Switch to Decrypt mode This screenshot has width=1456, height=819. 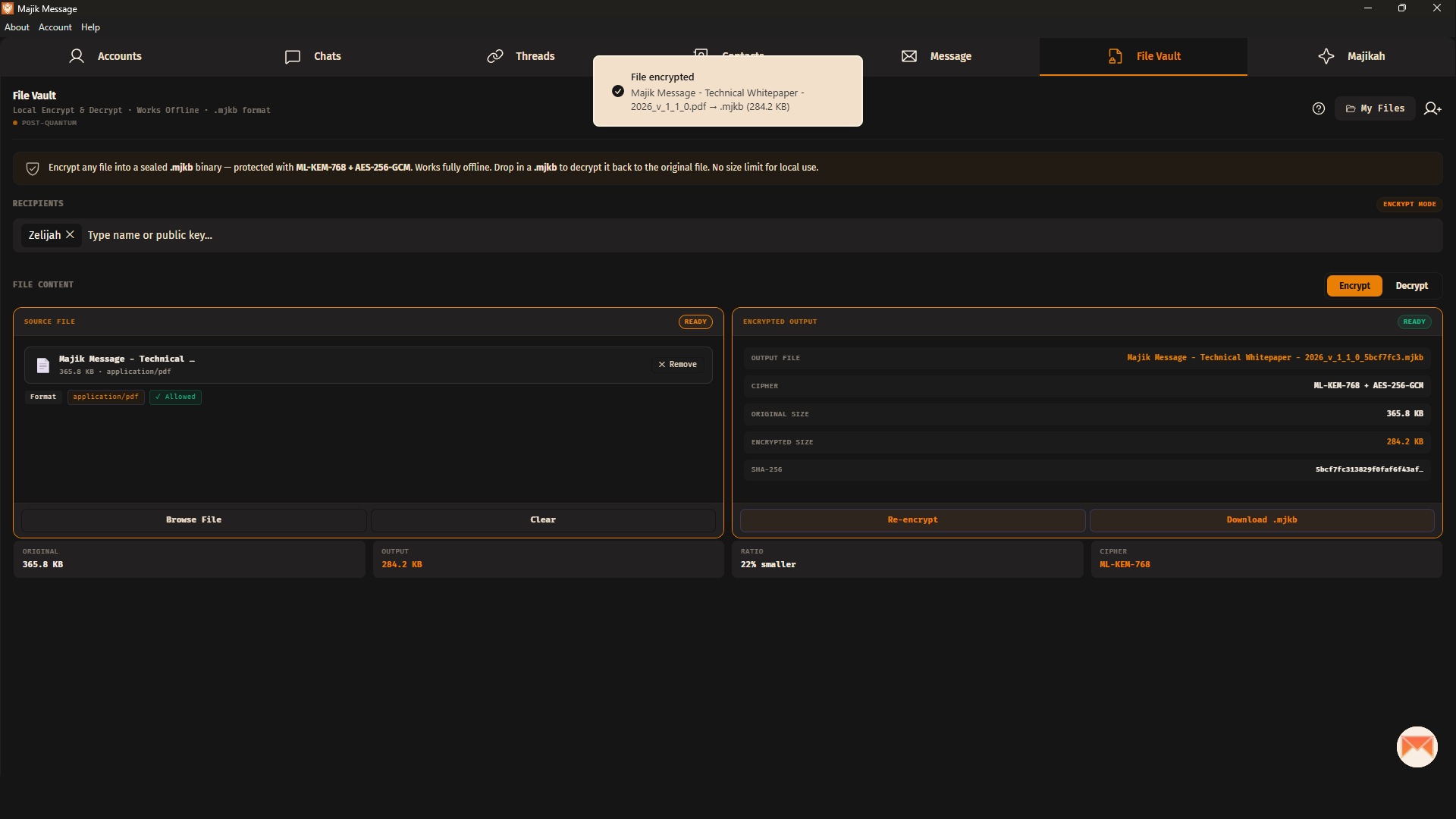pos(1411,286)
